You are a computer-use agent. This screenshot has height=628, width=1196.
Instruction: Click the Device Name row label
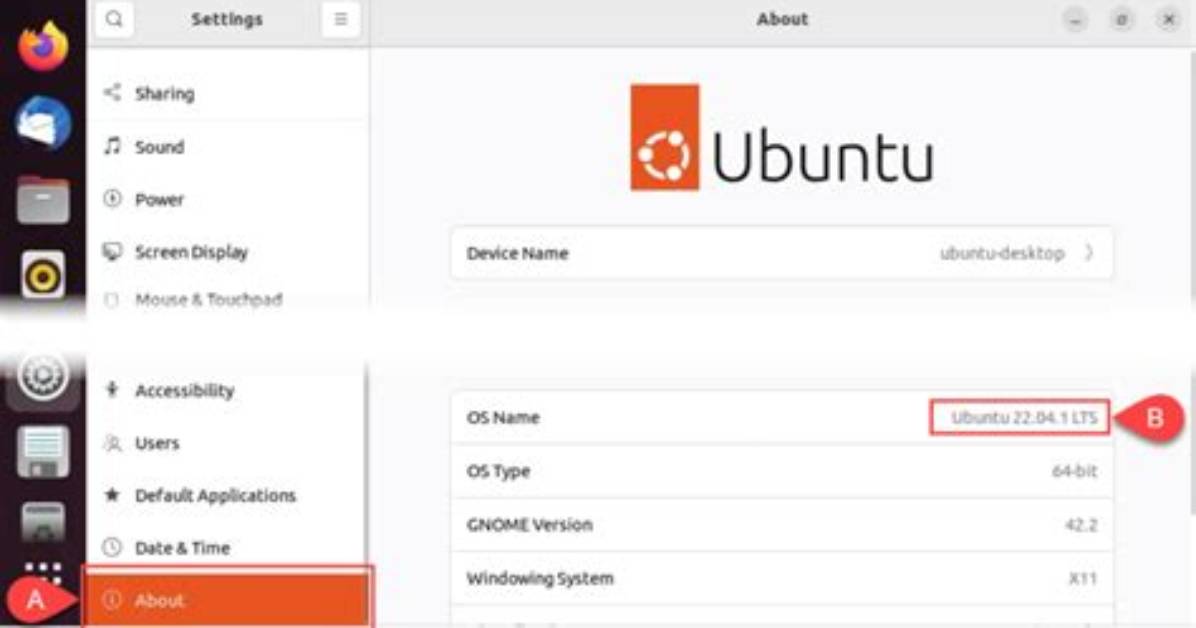click(517, 253)
